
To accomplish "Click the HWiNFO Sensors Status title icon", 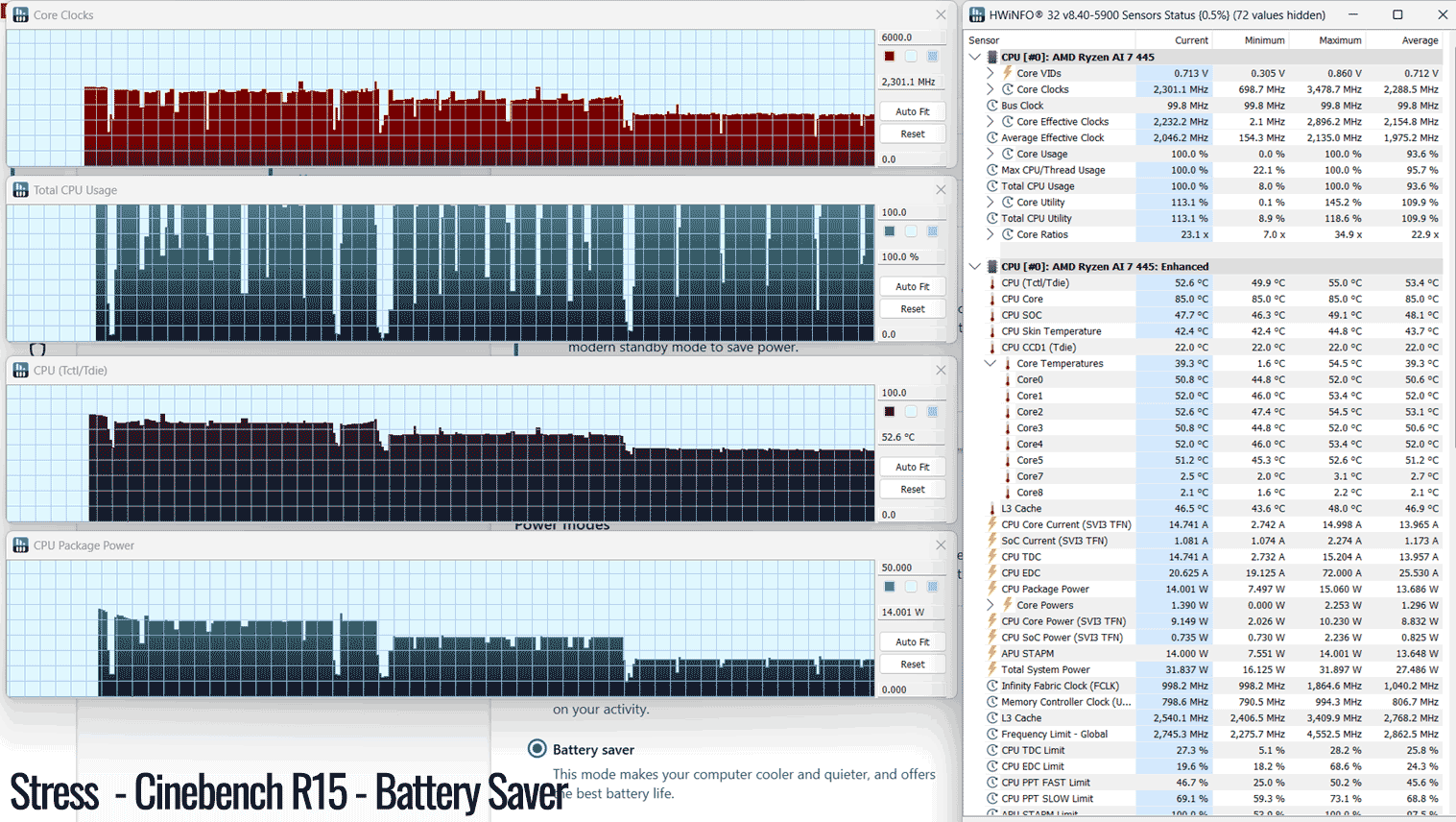I will (977, 15).
